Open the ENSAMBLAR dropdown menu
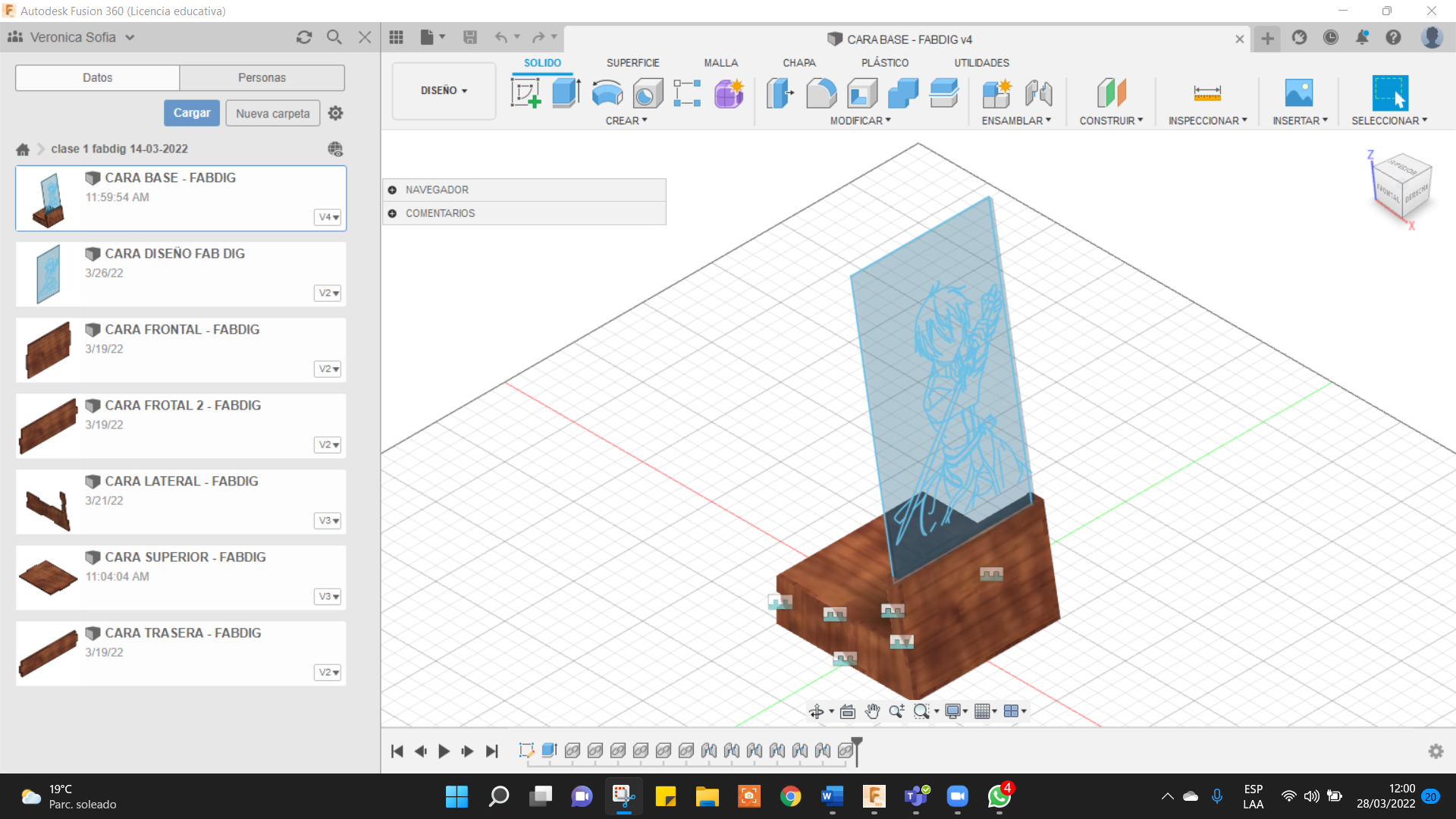The height and width of the screenshot is (819, 1456). [x=1016, y=121]
